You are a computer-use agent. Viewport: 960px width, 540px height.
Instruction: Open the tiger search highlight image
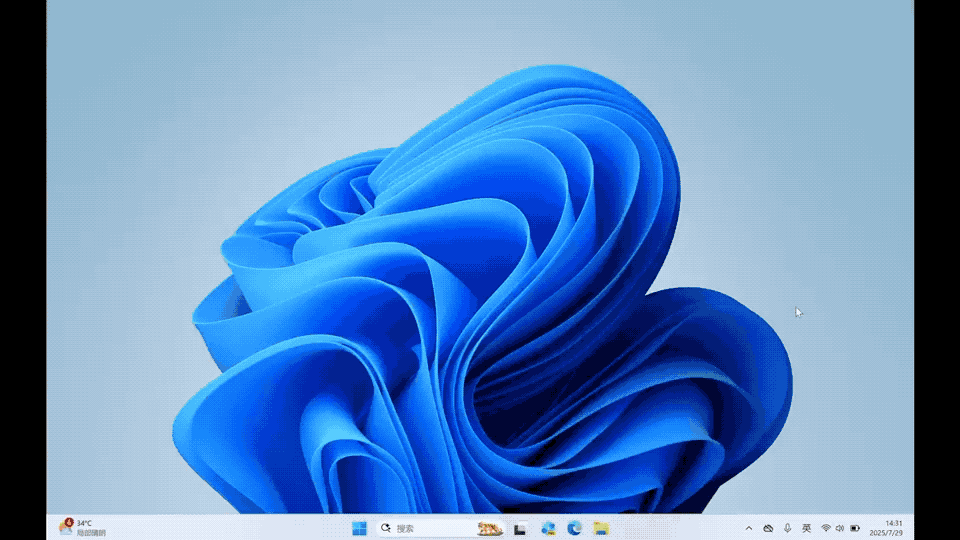click(x=490, y=528)
